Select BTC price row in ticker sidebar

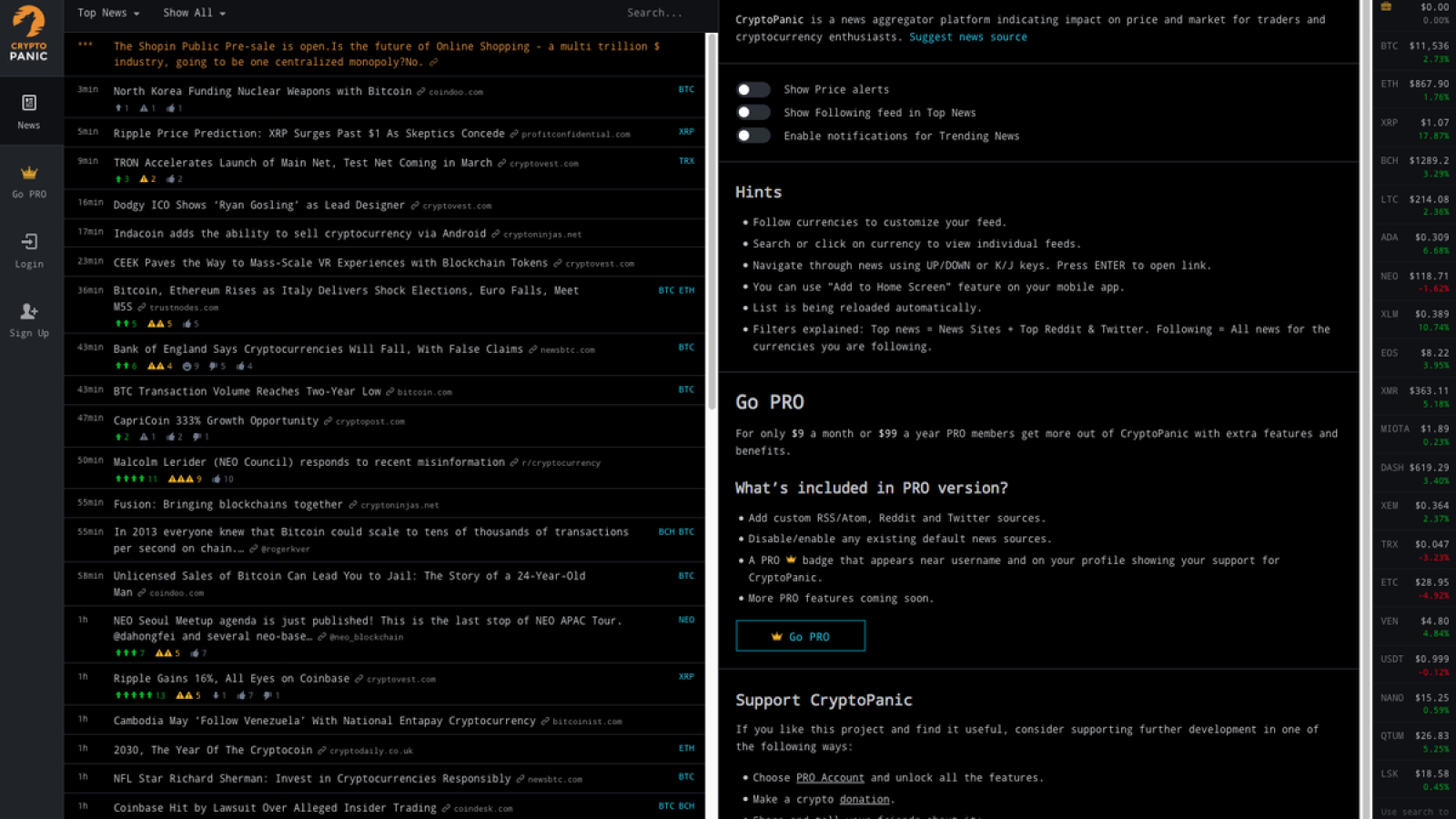point(1414,52)
